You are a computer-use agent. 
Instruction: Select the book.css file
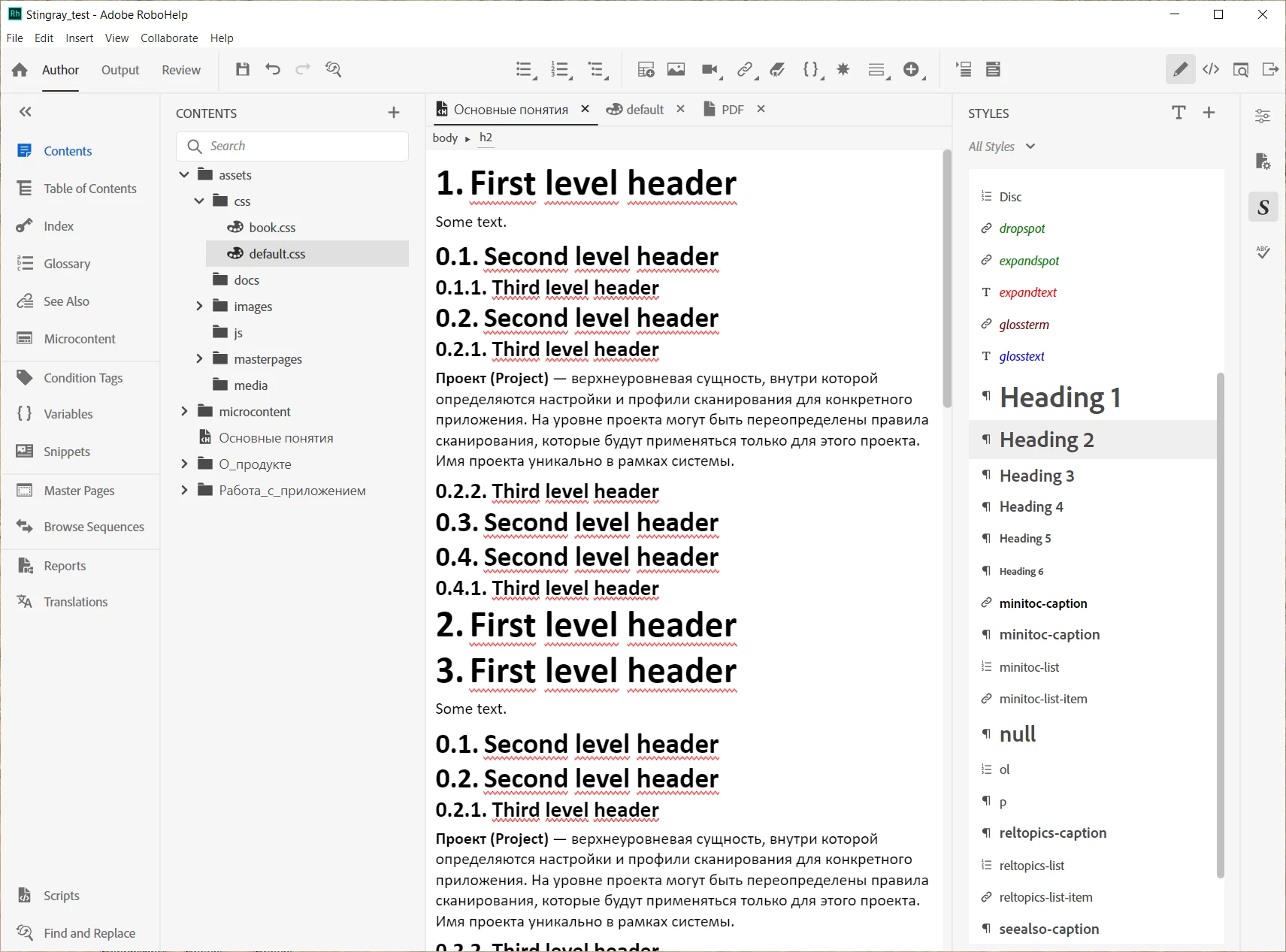point(262,227)
